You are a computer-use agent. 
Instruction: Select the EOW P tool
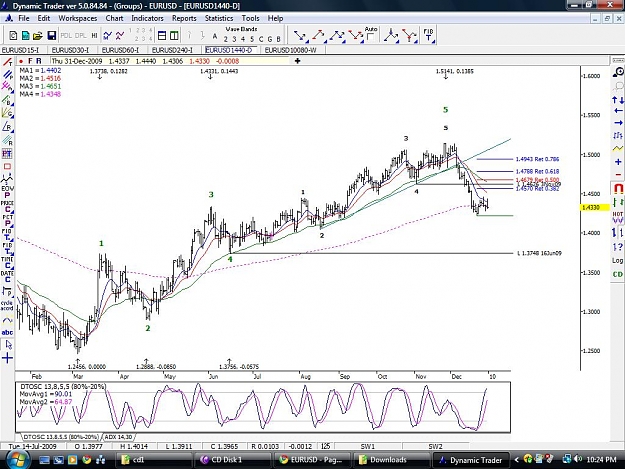pos(7,191)
